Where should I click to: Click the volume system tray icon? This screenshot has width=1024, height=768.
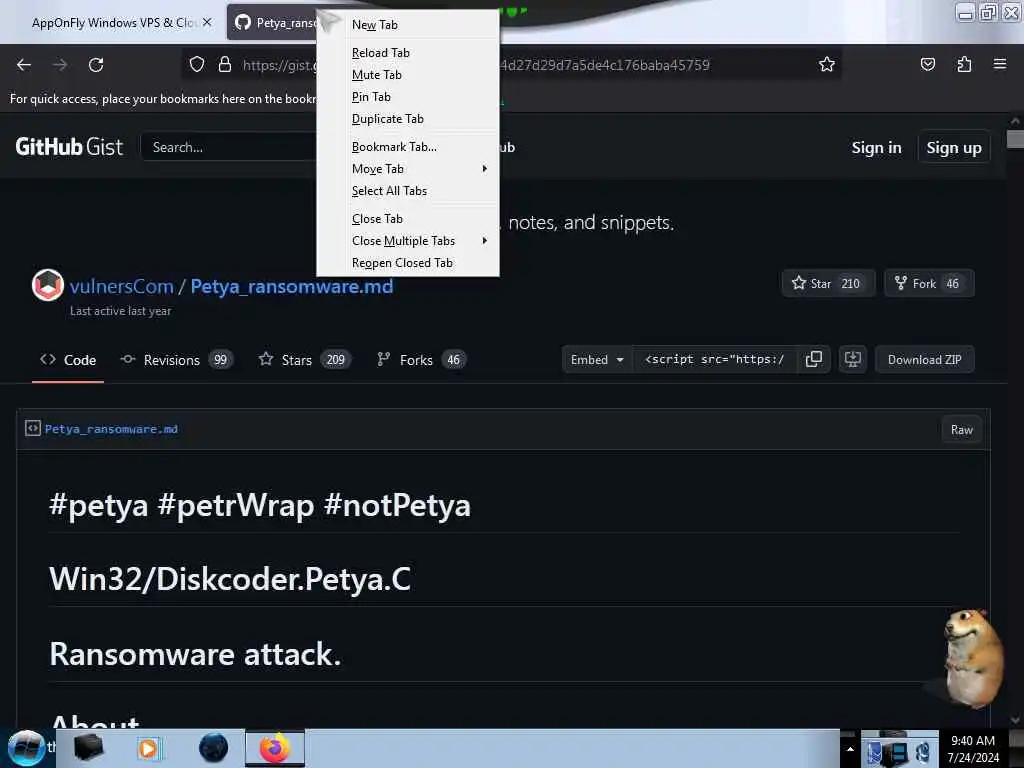click(x=923, y=754)
